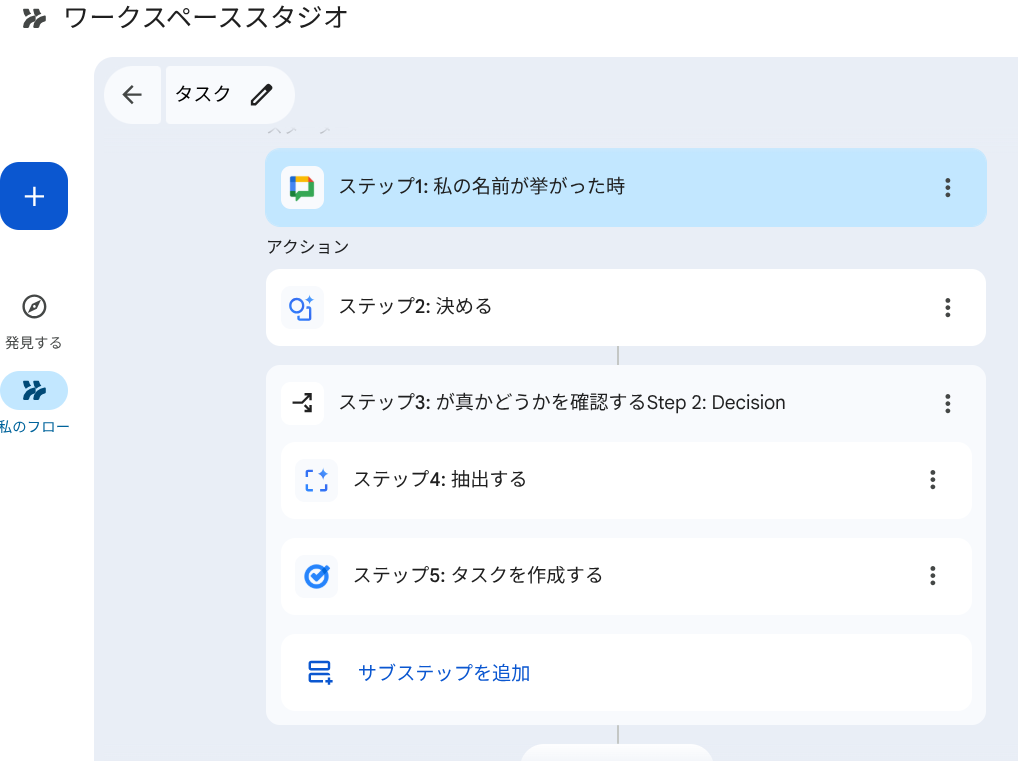
Task: Click the back arrow button
Action: (x=132, y=95)
